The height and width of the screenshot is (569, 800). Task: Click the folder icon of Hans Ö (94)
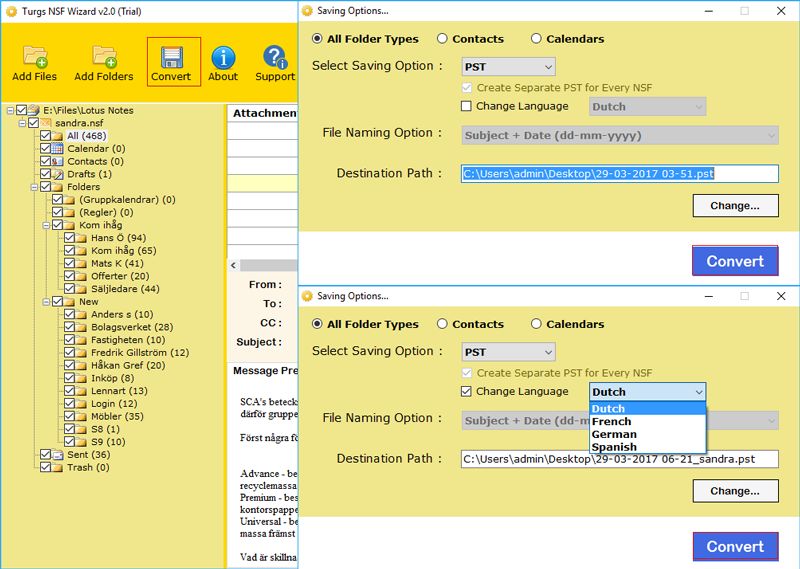point(81,238)
